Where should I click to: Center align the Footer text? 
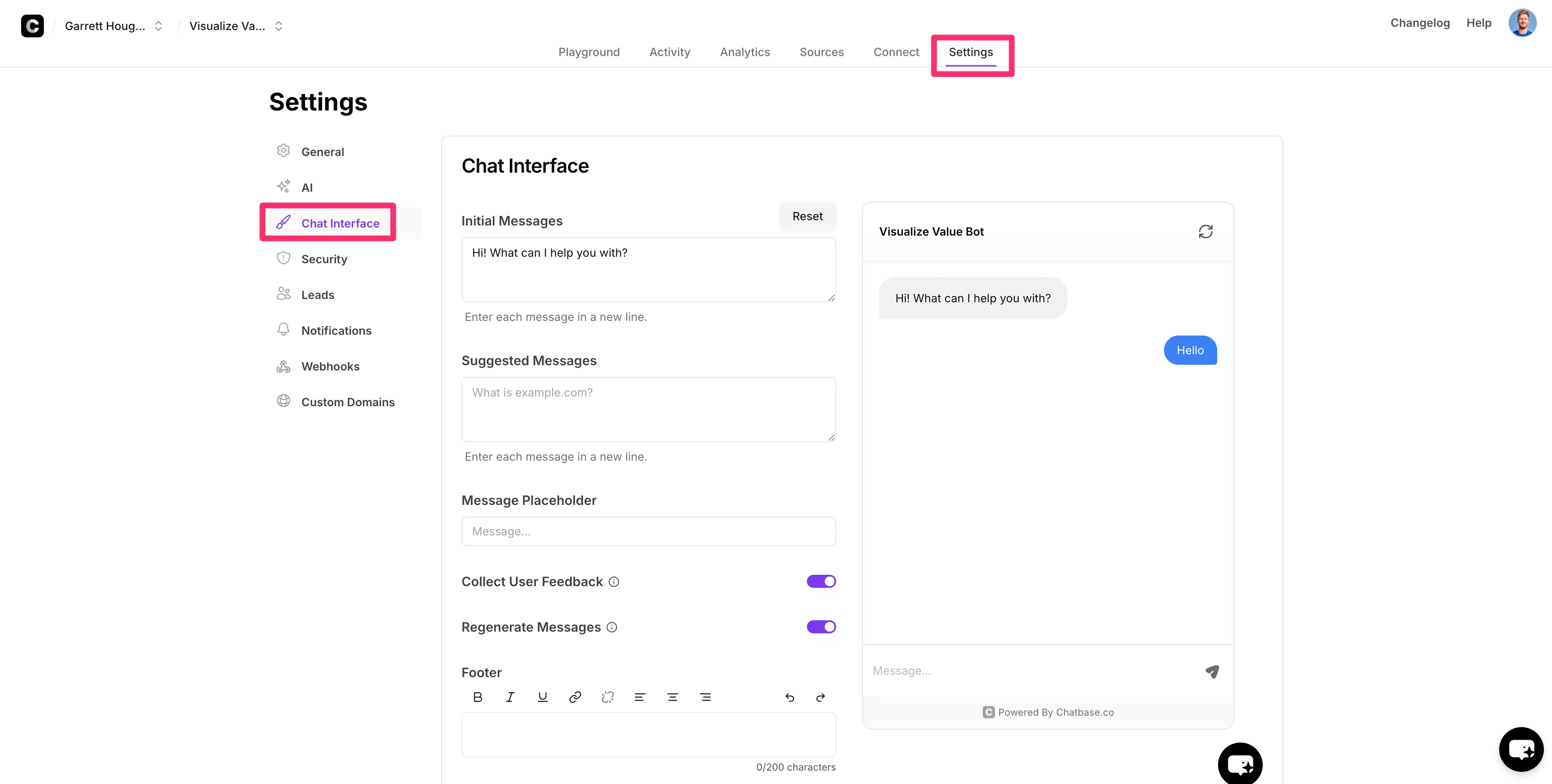click(x=672, y=697)
